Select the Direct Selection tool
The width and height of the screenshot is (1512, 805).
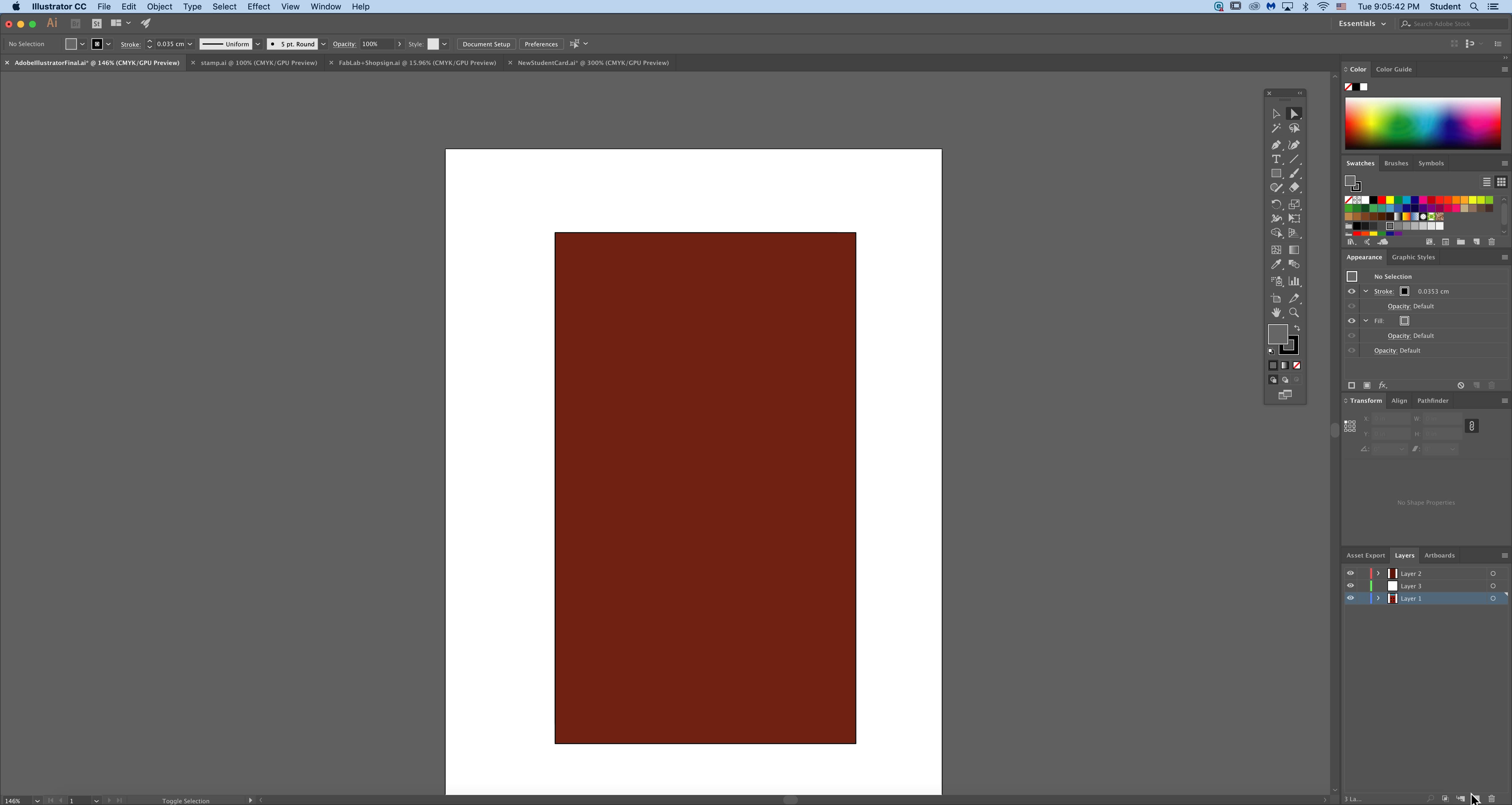pos(1294,114)
